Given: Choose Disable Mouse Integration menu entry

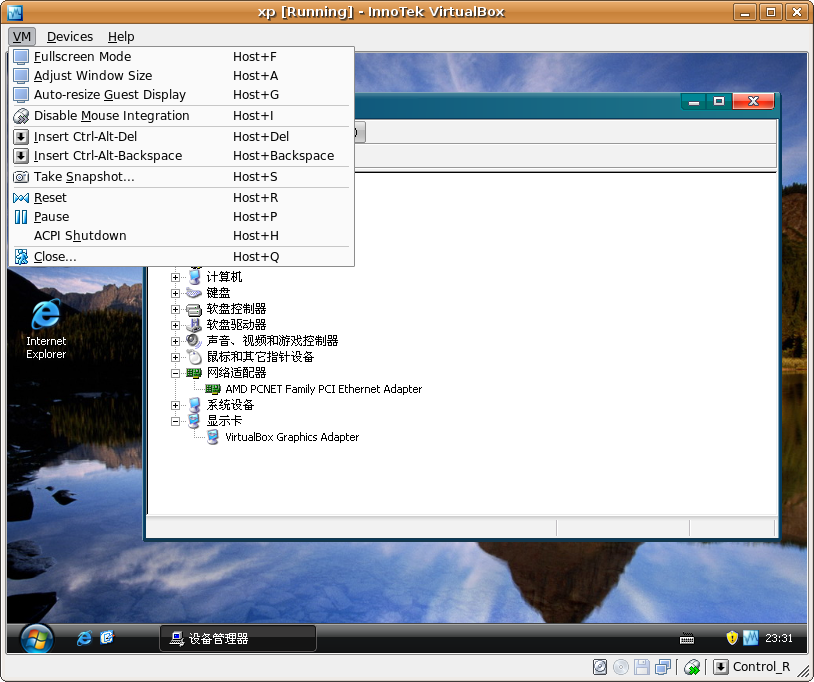Looking at the screenshot, I should click(x=181, y=116).
